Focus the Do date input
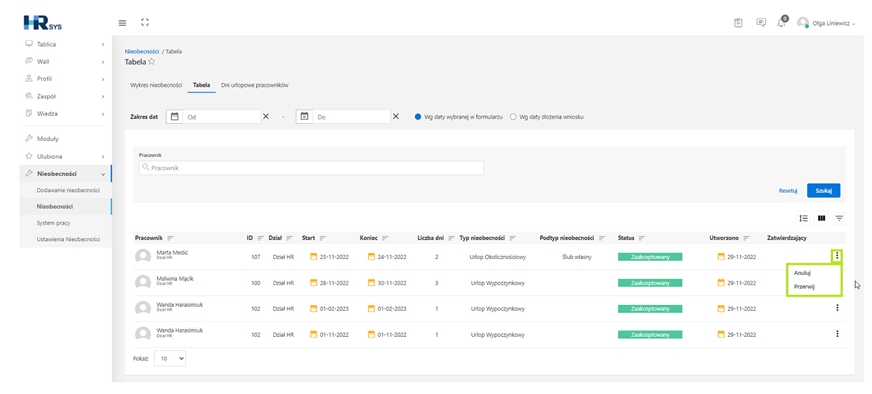872x394 pixels. pyautogui.click(x=351, y=117)
